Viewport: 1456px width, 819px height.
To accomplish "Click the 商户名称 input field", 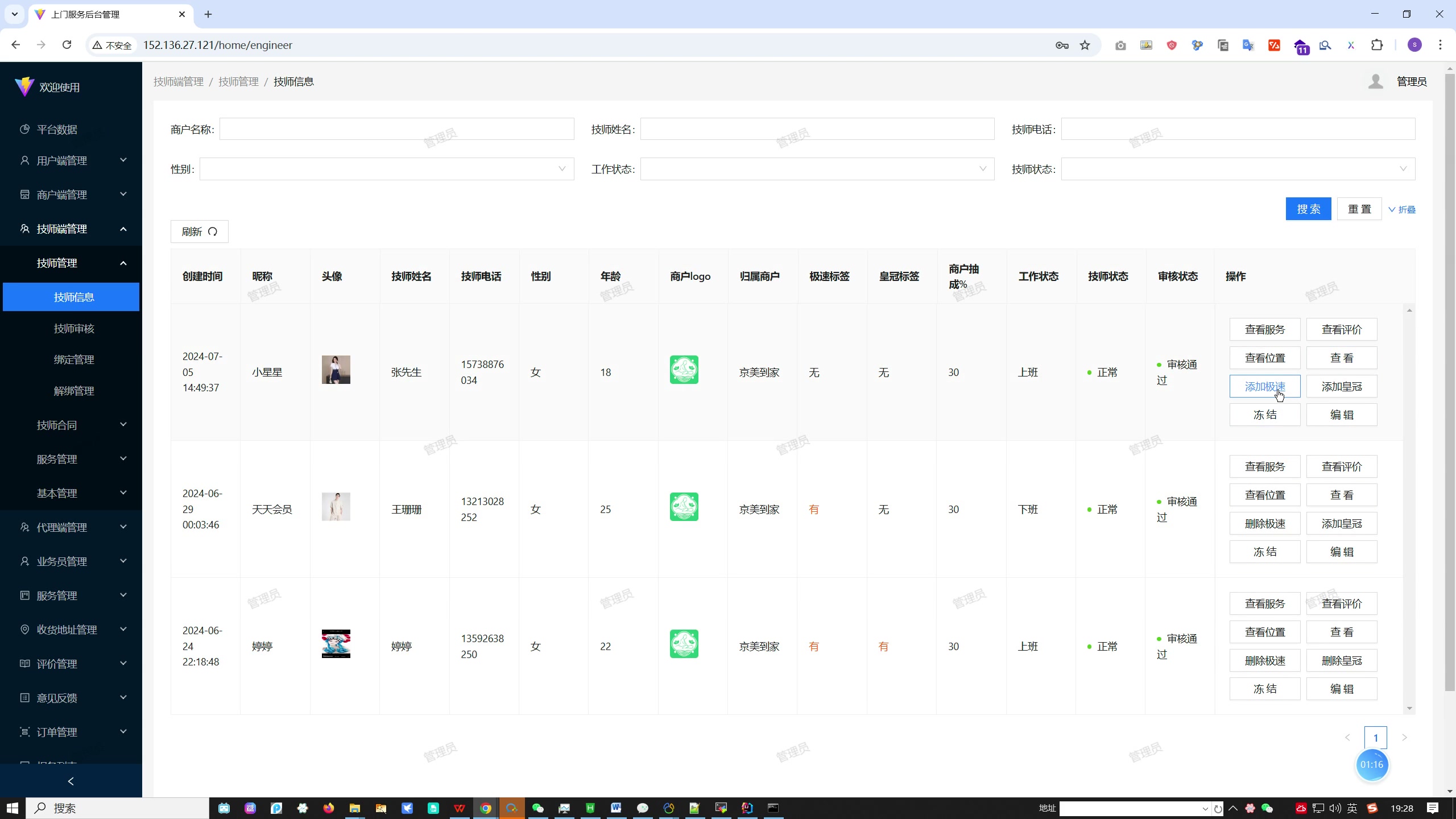I will point(396,129).
